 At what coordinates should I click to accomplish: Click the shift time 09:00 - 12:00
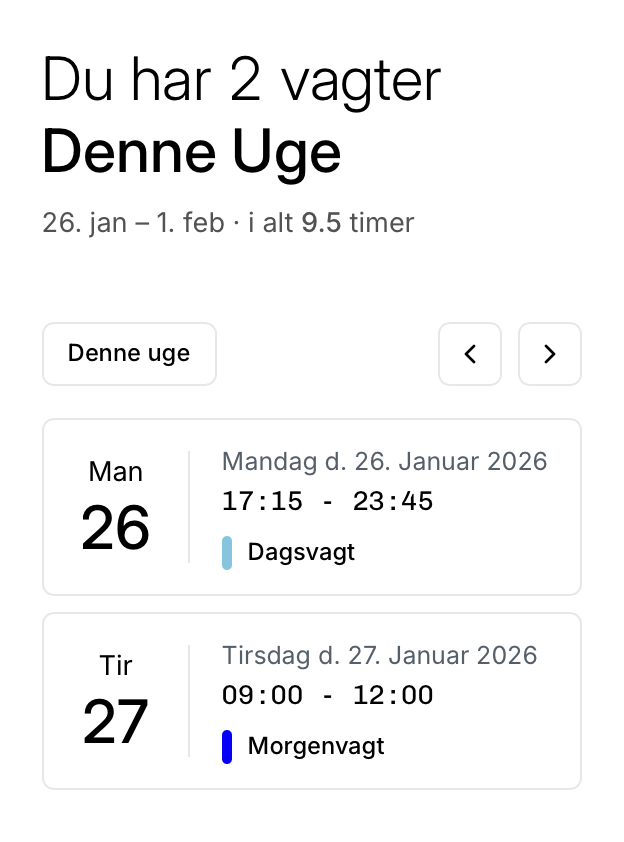click(x=328, y=695)
